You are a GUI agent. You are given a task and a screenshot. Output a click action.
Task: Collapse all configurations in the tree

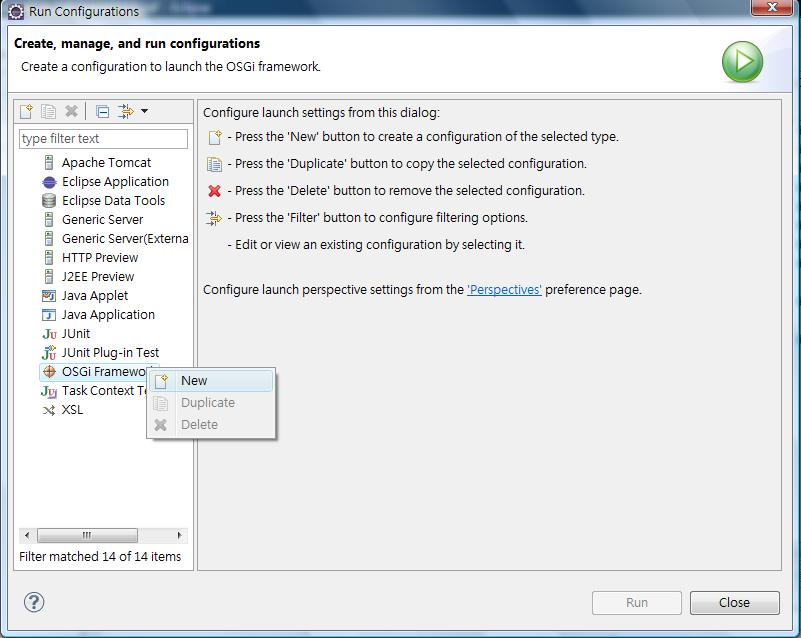pyautogui.click(x=102, y=111)
